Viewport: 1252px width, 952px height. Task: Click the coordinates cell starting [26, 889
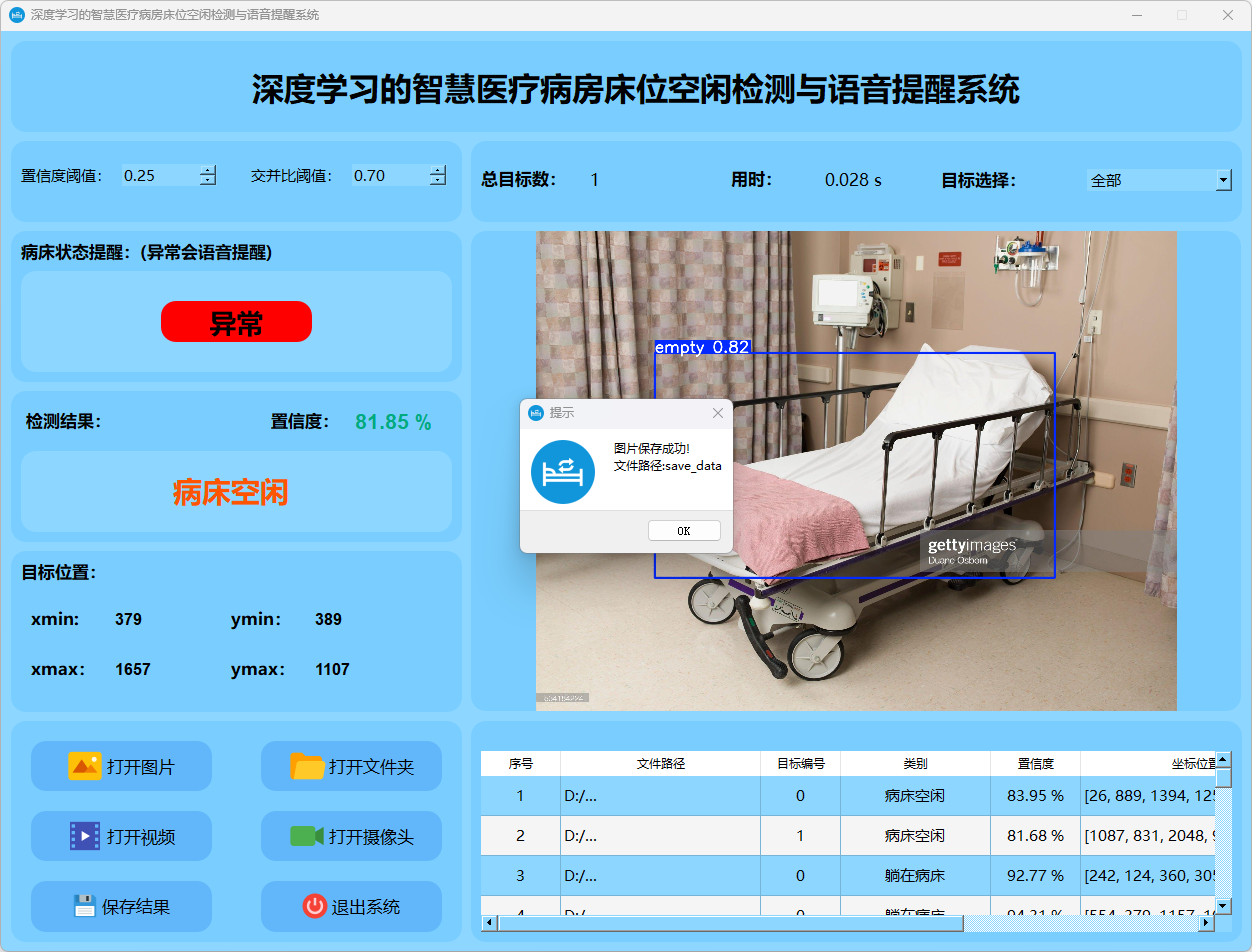[1148, 796]
